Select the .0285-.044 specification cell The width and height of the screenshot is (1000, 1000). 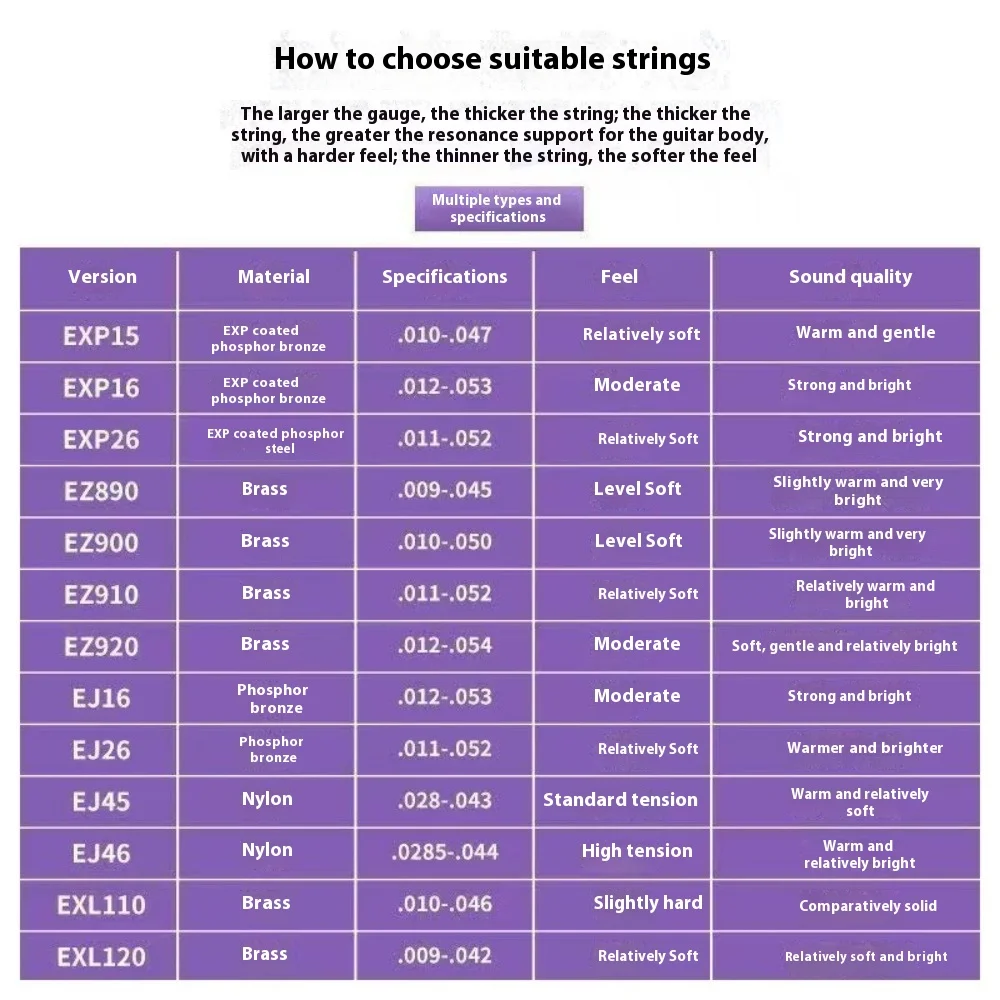(444, 853)
